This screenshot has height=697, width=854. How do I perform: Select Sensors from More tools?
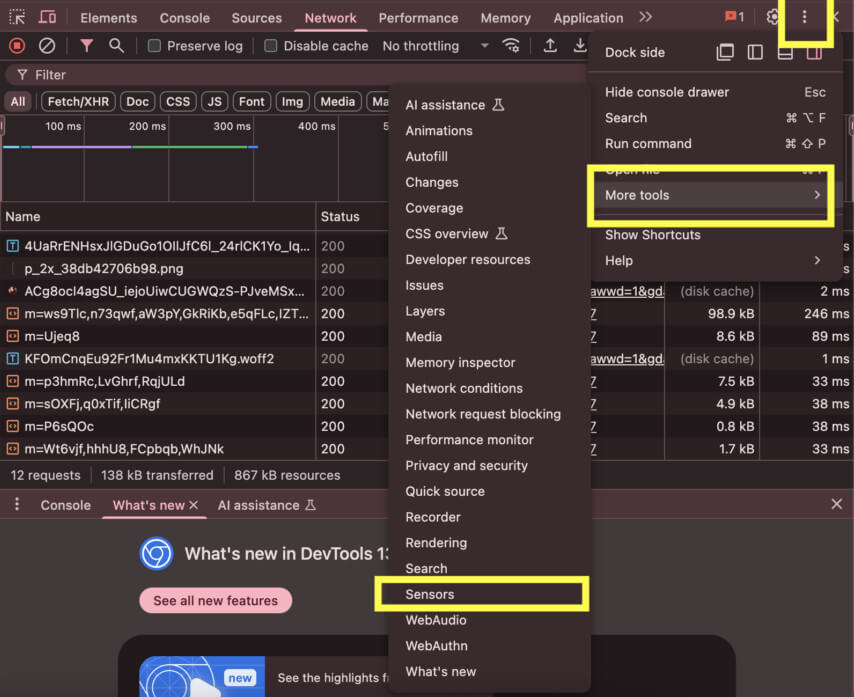489,594
